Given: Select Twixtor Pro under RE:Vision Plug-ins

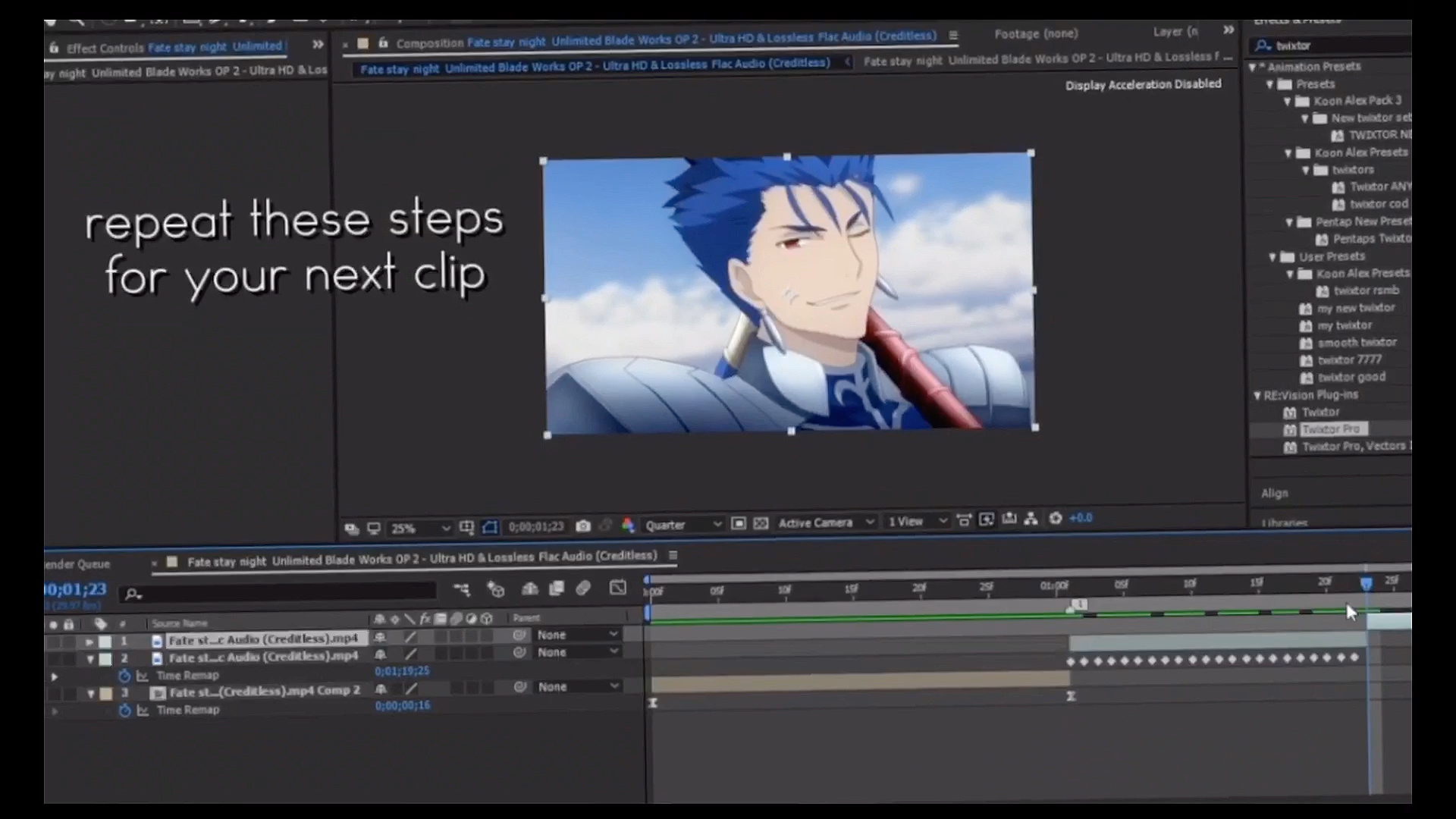Looking at the screenshot, I should tap(1332, 428).
